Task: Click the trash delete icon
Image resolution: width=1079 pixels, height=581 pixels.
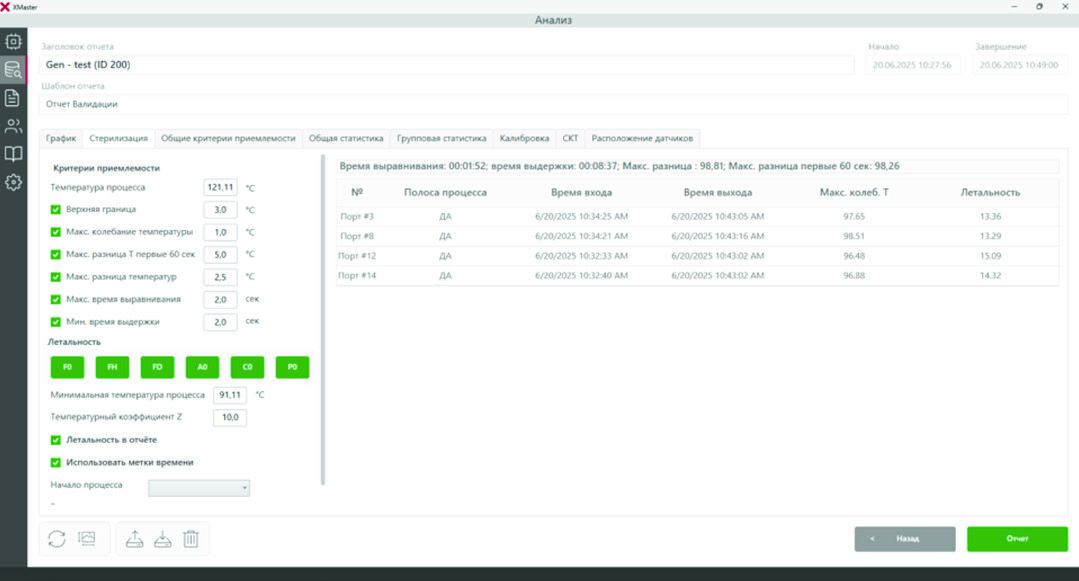Action: pyautogui.click(x=191, y=539)
